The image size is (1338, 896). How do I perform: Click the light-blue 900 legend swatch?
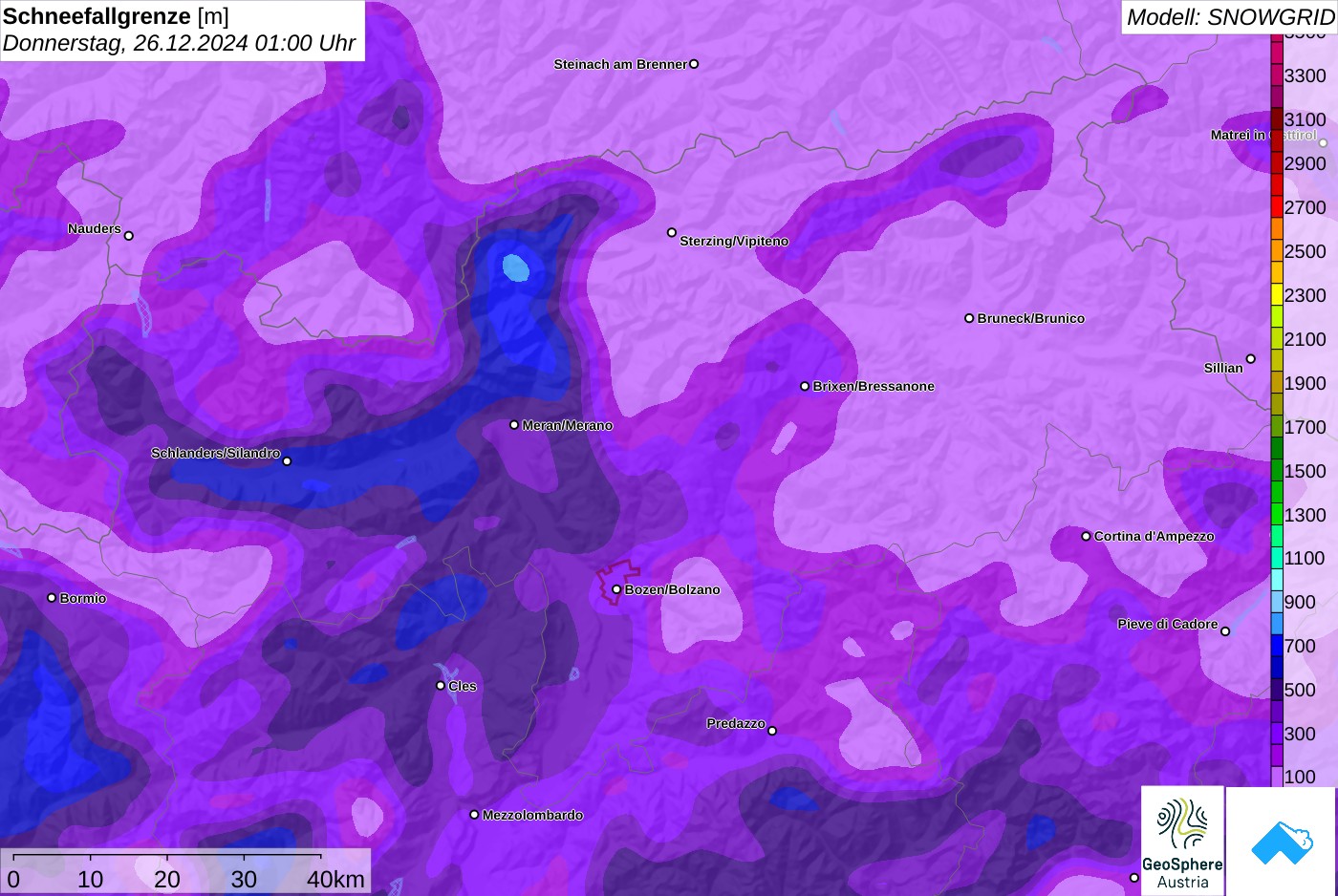pyautogui.click(x=1277, y=602)
